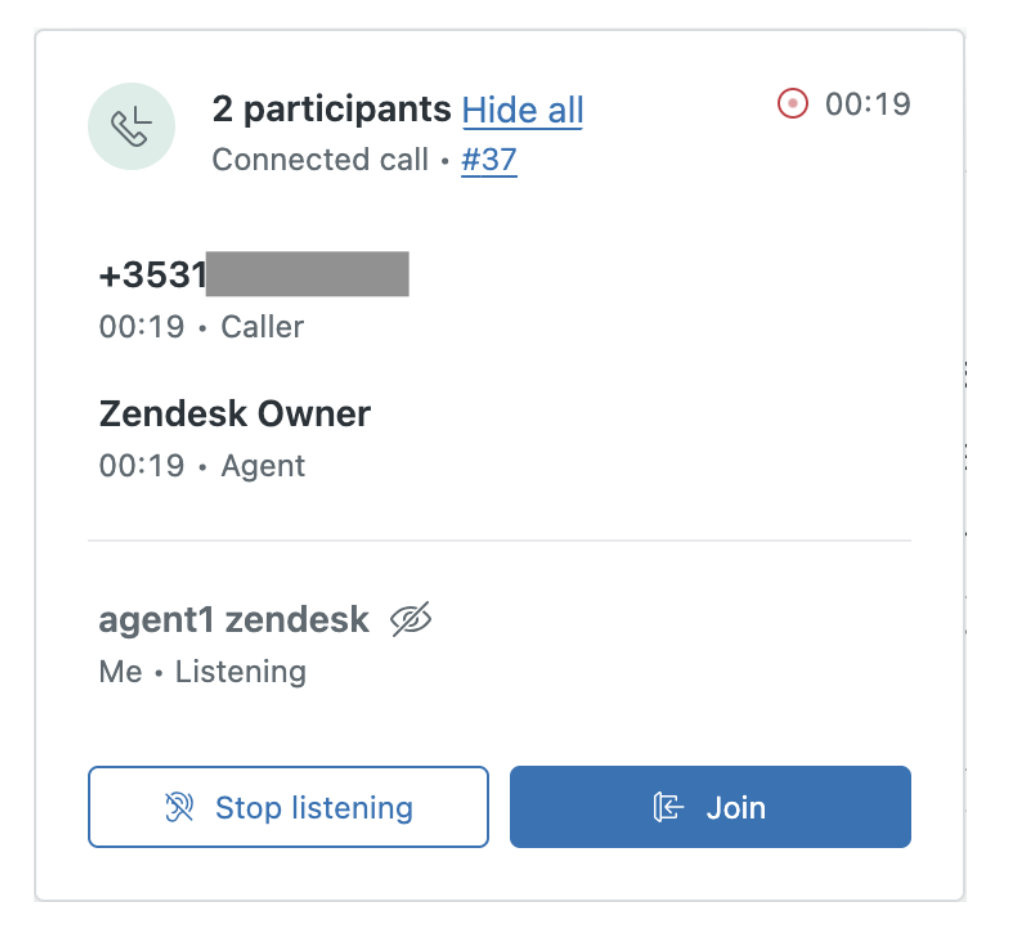Image resolution: width=1020 pixels, height=928 pixels.
Task: Click the grey redacted number block
Action: point(308,274)
